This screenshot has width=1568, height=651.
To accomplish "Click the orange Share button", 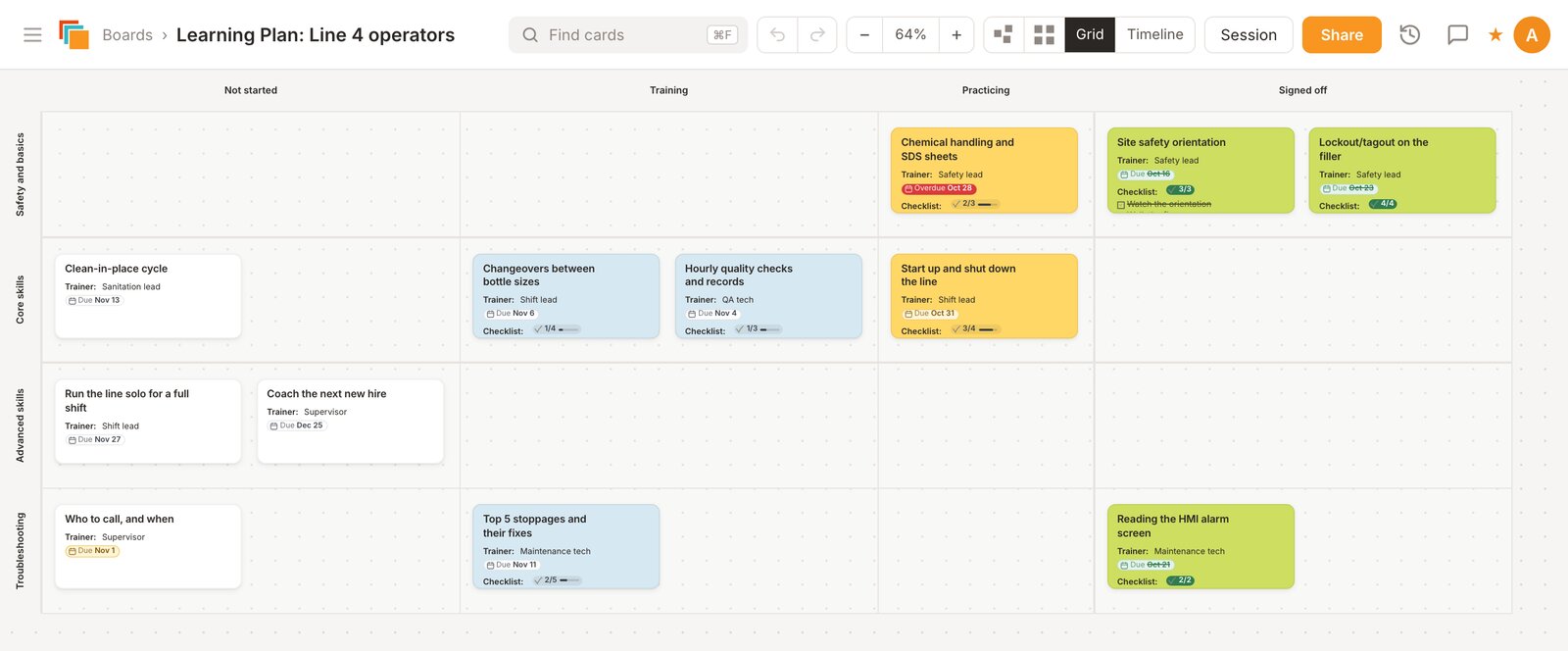I will pyautogui.click(x=1342, y=35).
